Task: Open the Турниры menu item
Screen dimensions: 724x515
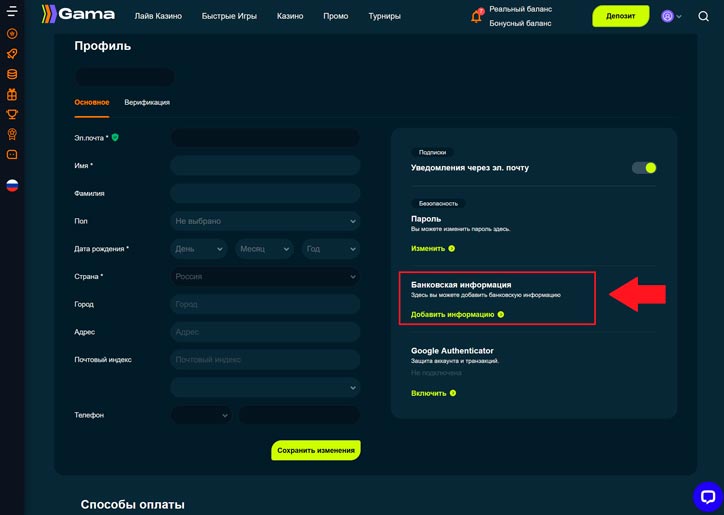Action: click(x=384, y=16)
